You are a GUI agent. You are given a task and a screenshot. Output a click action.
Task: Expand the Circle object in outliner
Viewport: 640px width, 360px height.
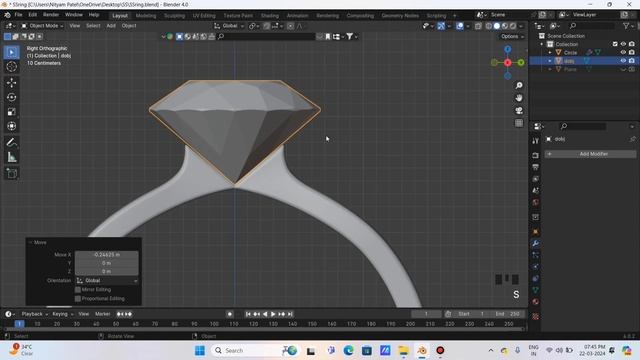point(550,53)
